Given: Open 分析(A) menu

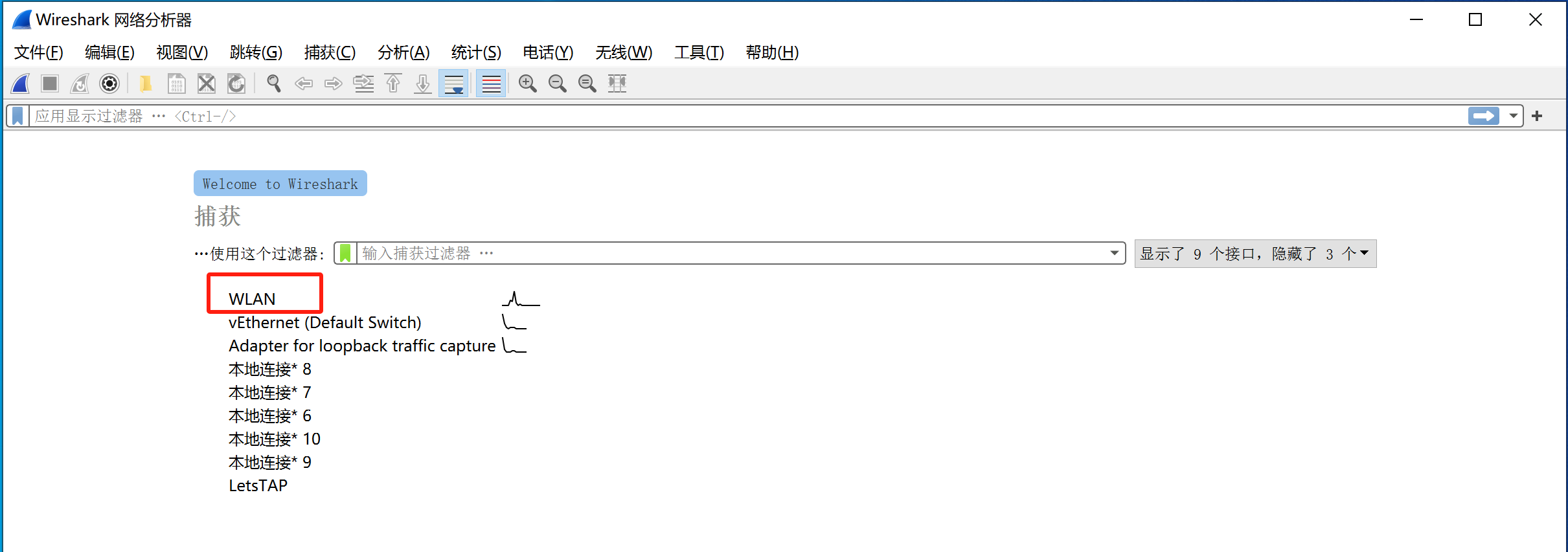Looking at the screenshot, I should click(403, 52).
